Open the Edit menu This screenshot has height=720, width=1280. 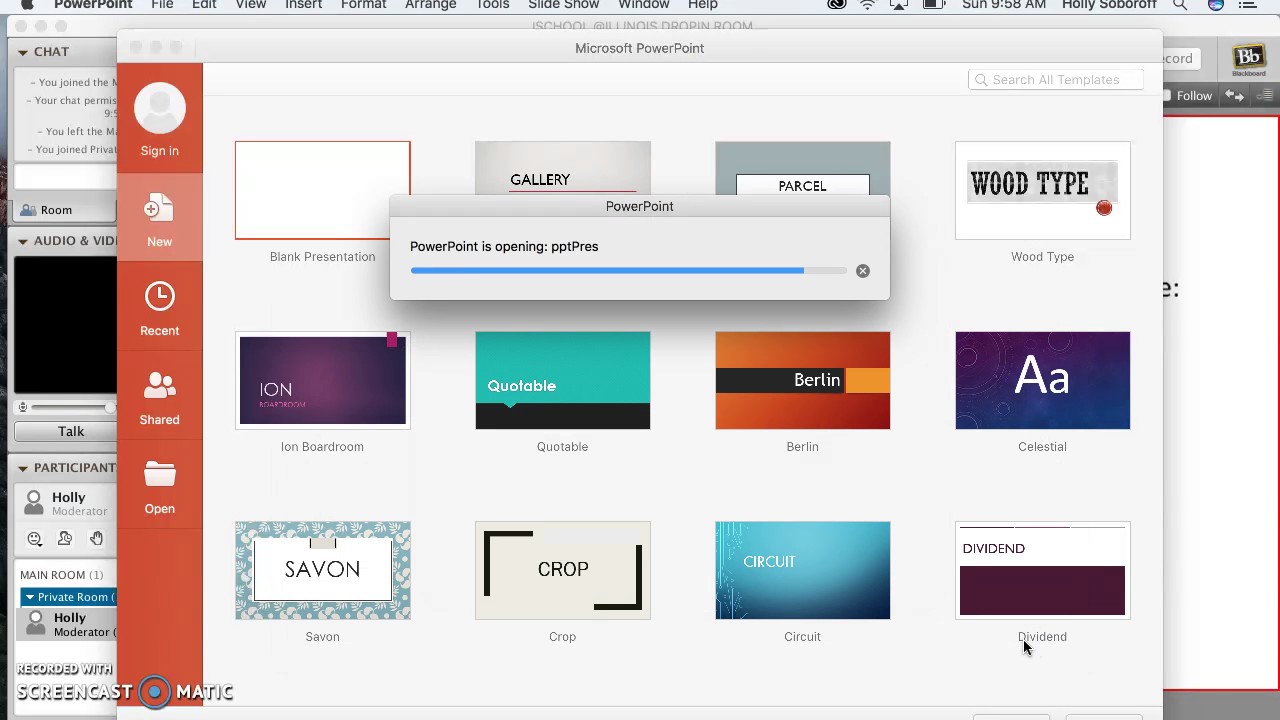coord(204,4)
